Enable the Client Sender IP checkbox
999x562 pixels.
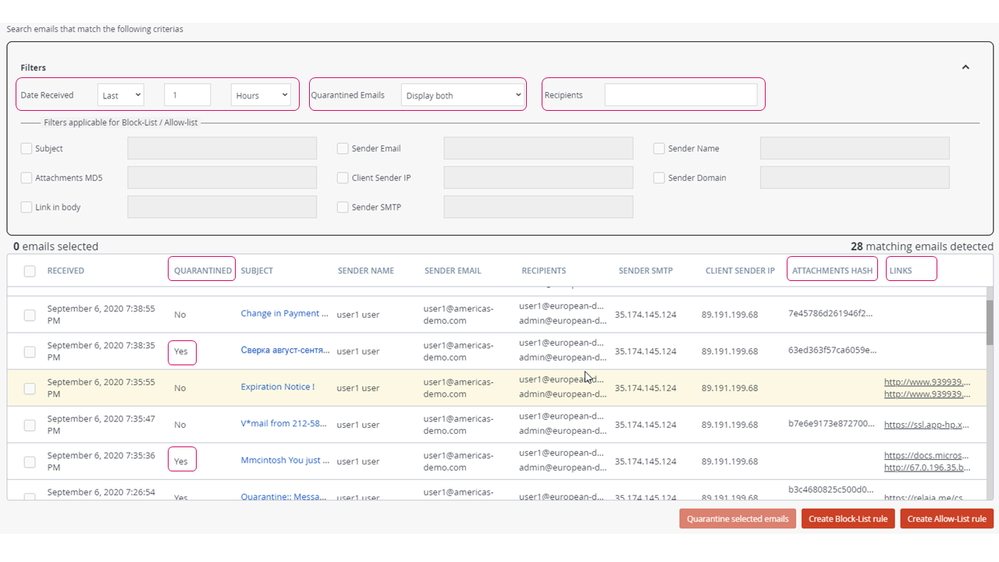click(343, 178)
